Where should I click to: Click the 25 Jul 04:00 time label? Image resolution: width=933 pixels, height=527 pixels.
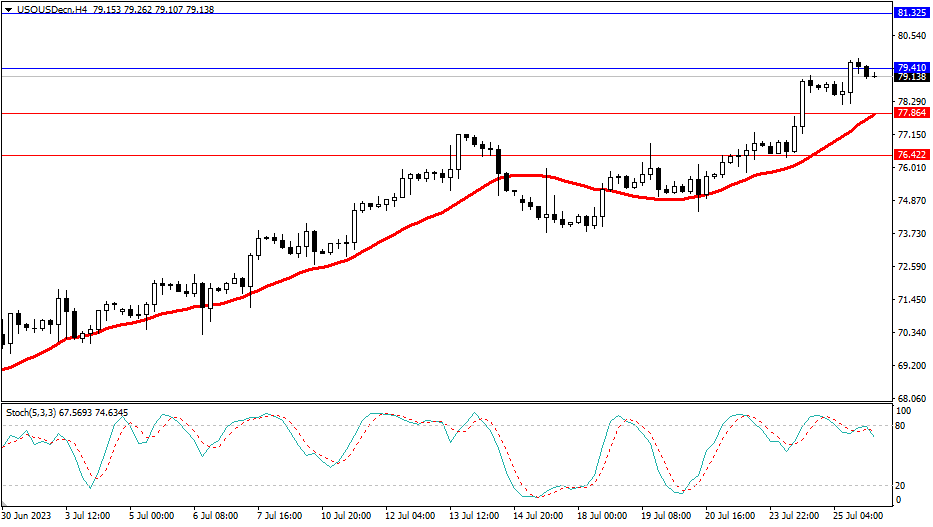coord(855,516)
